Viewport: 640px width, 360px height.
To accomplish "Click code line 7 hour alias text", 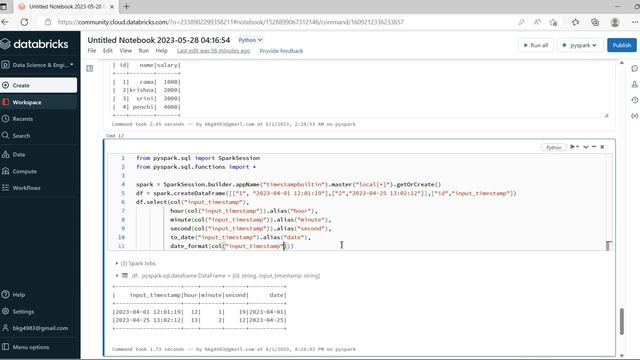I will pos(244,211).
